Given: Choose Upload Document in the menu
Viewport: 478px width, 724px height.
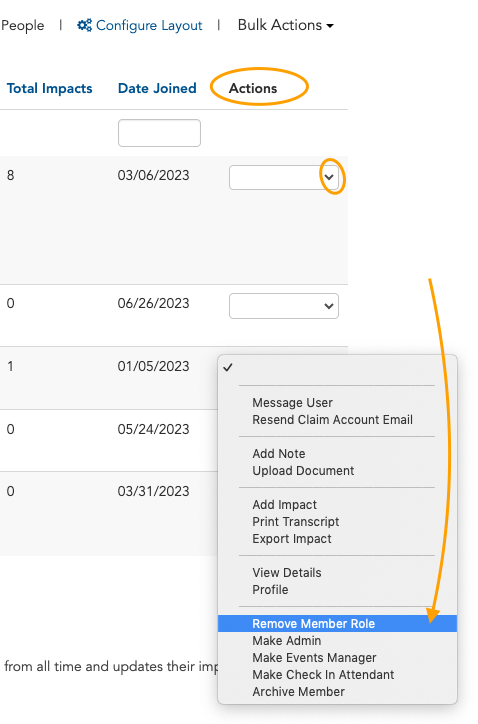Looking at the screenshot, I should (303, 471).
